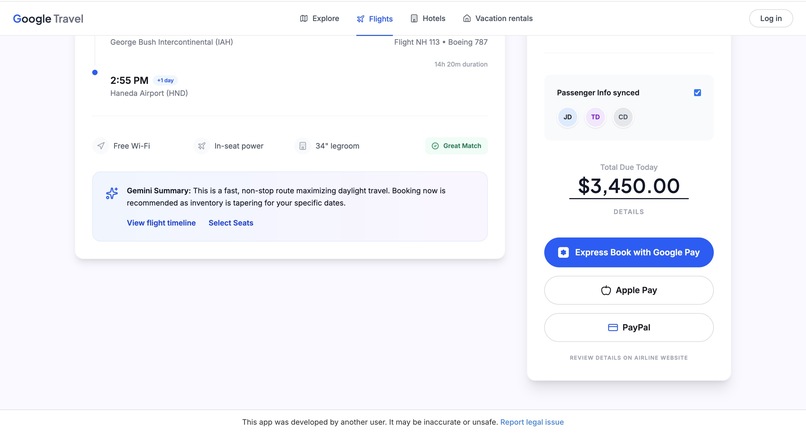Viewport: 806px width, 434px height.
Task: Click the +1 day badge
Action: pos(166,81)
